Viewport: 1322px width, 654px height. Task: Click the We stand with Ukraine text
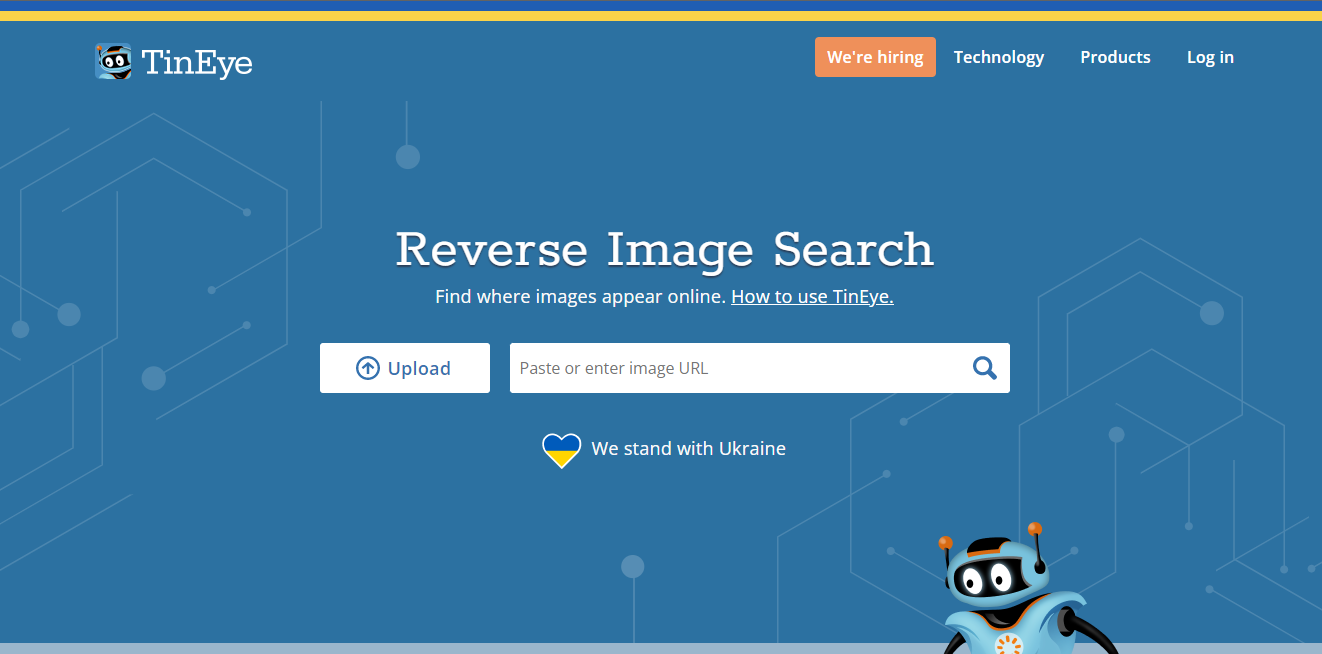point(688,449)
